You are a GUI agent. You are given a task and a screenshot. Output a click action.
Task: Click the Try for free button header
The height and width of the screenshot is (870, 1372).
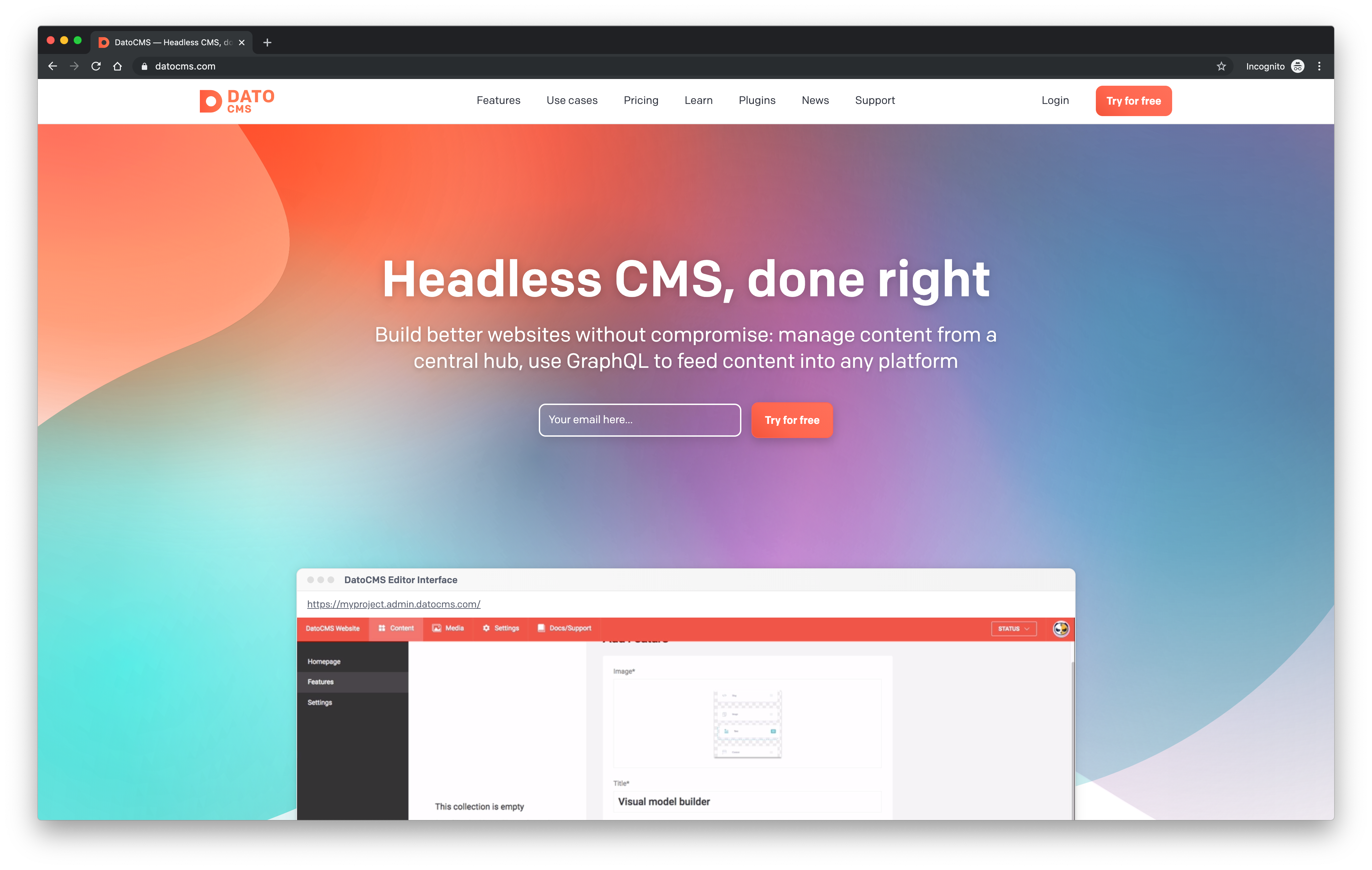click(1133, 100)
